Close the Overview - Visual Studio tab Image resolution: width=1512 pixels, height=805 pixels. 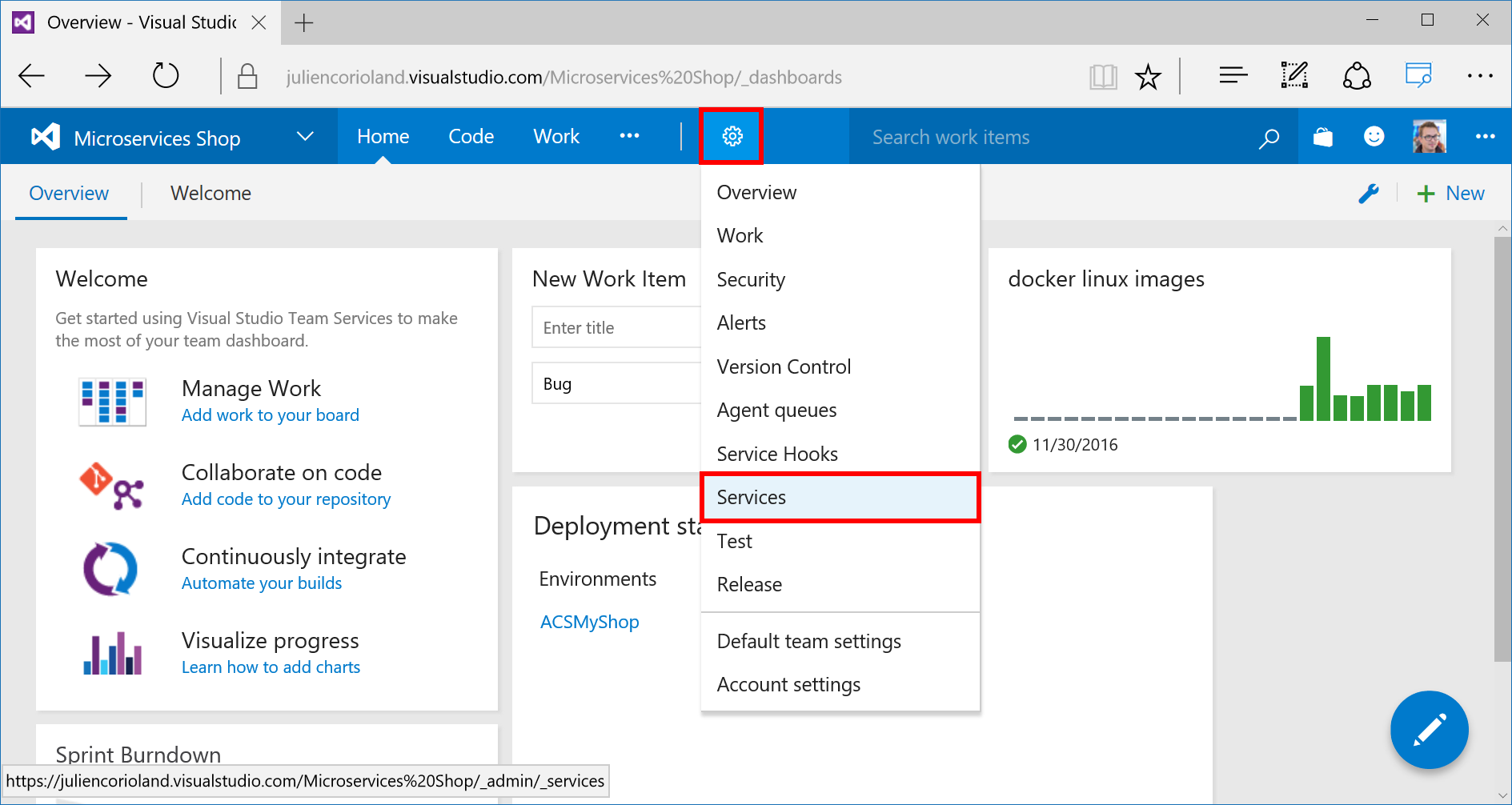click(259, 22)
